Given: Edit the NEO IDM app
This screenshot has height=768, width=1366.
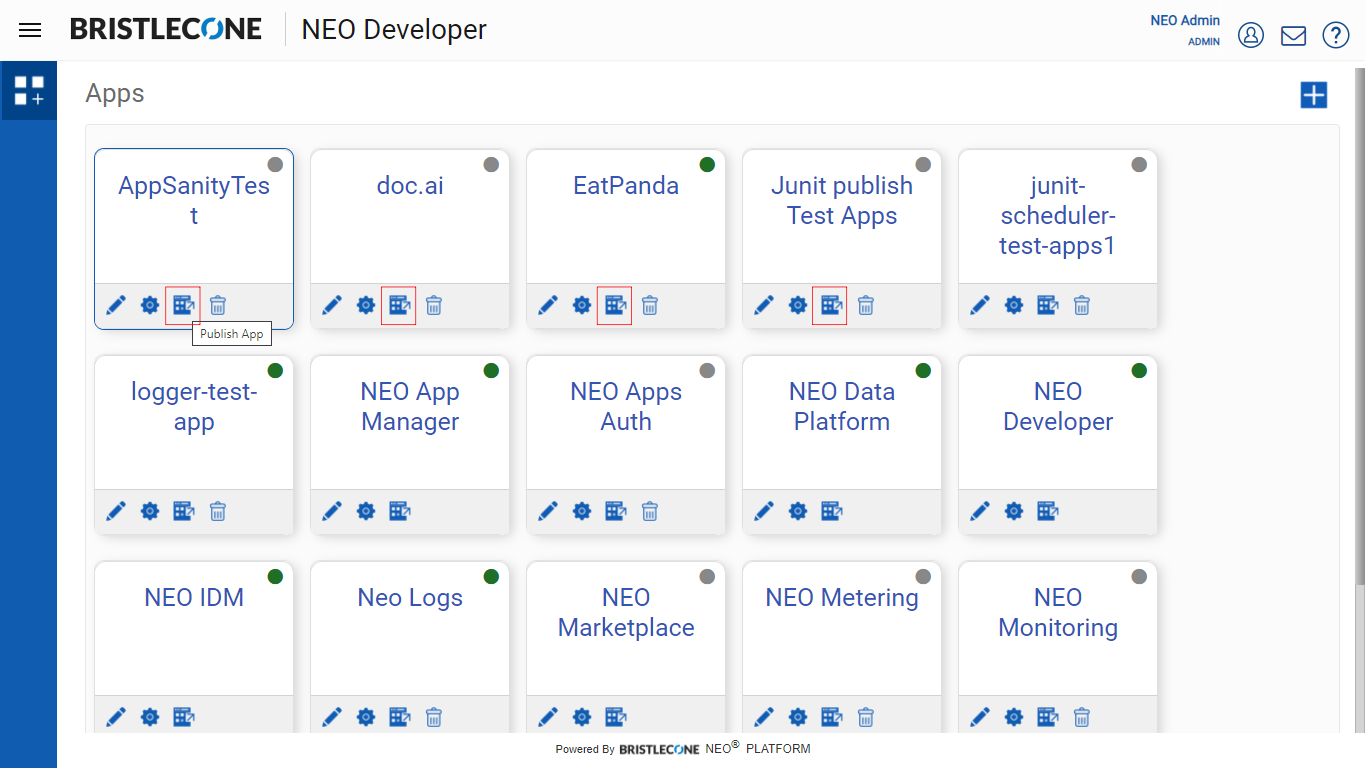Looking at the screenshot, I should pyautogui.click(x=116, y=717).
